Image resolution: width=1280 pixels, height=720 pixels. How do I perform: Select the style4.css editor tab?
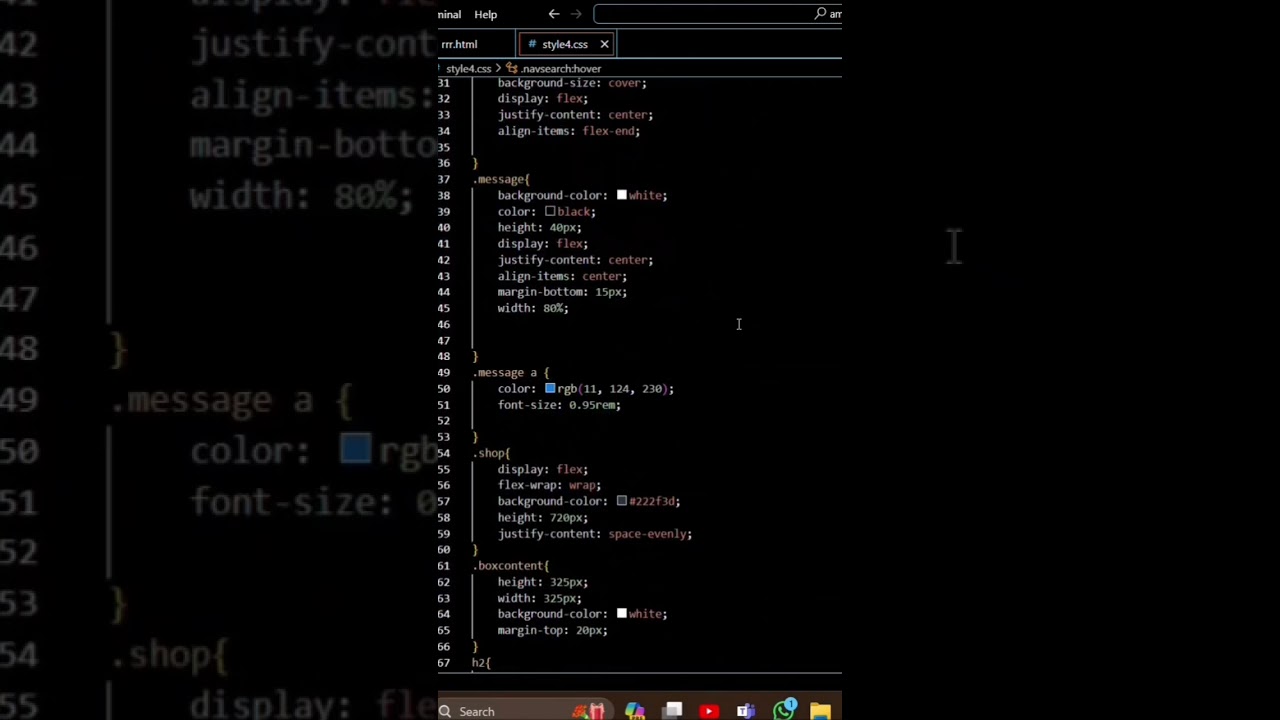pyautogui.click(x=565, y=45)
